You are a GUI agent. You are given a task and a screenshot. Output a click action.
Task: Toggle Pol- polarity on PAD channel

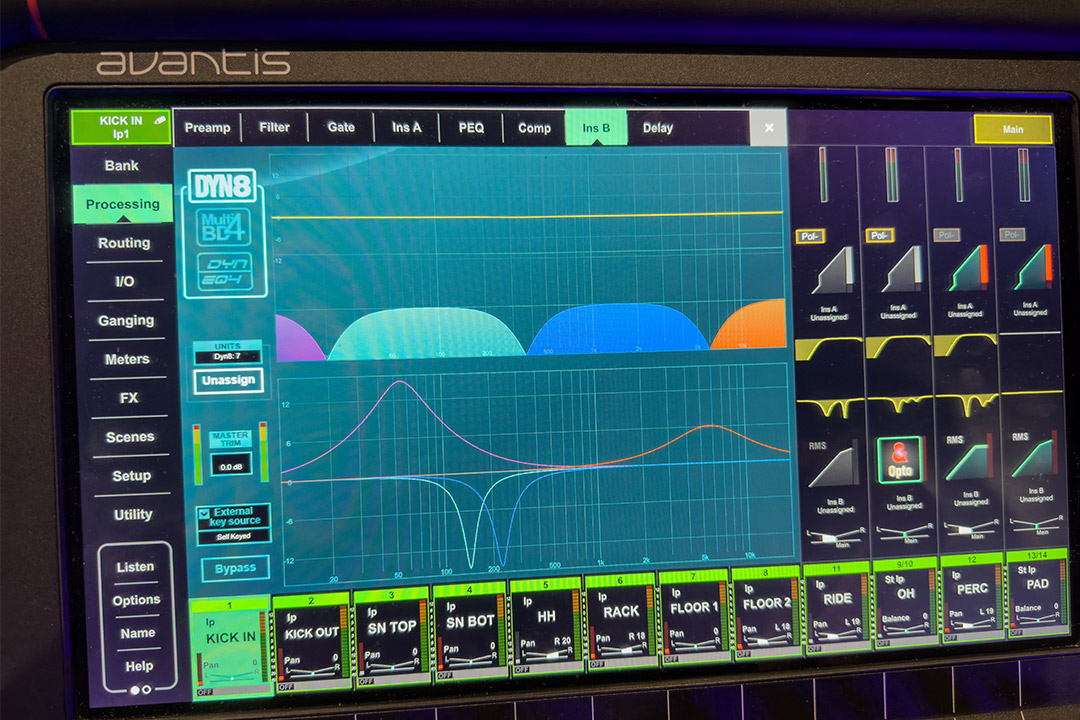click(x=1011, y=234)
